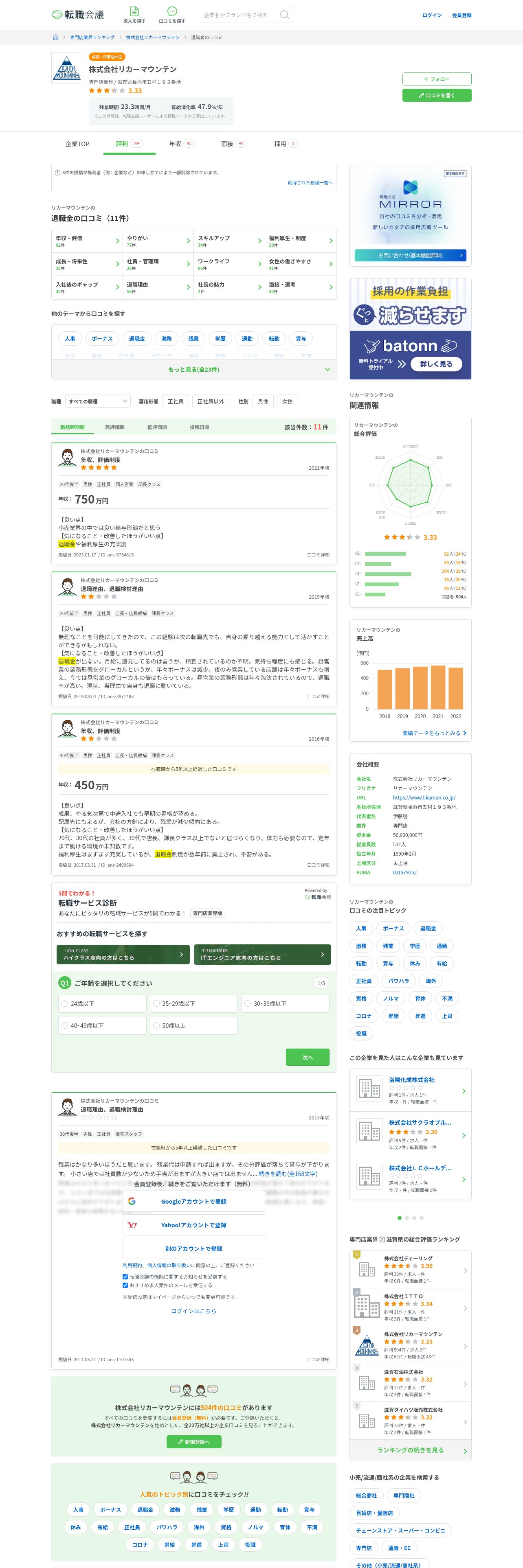
Task: Click reviewer avatar of 2021年頃 review
Action: tap(68, 458)
